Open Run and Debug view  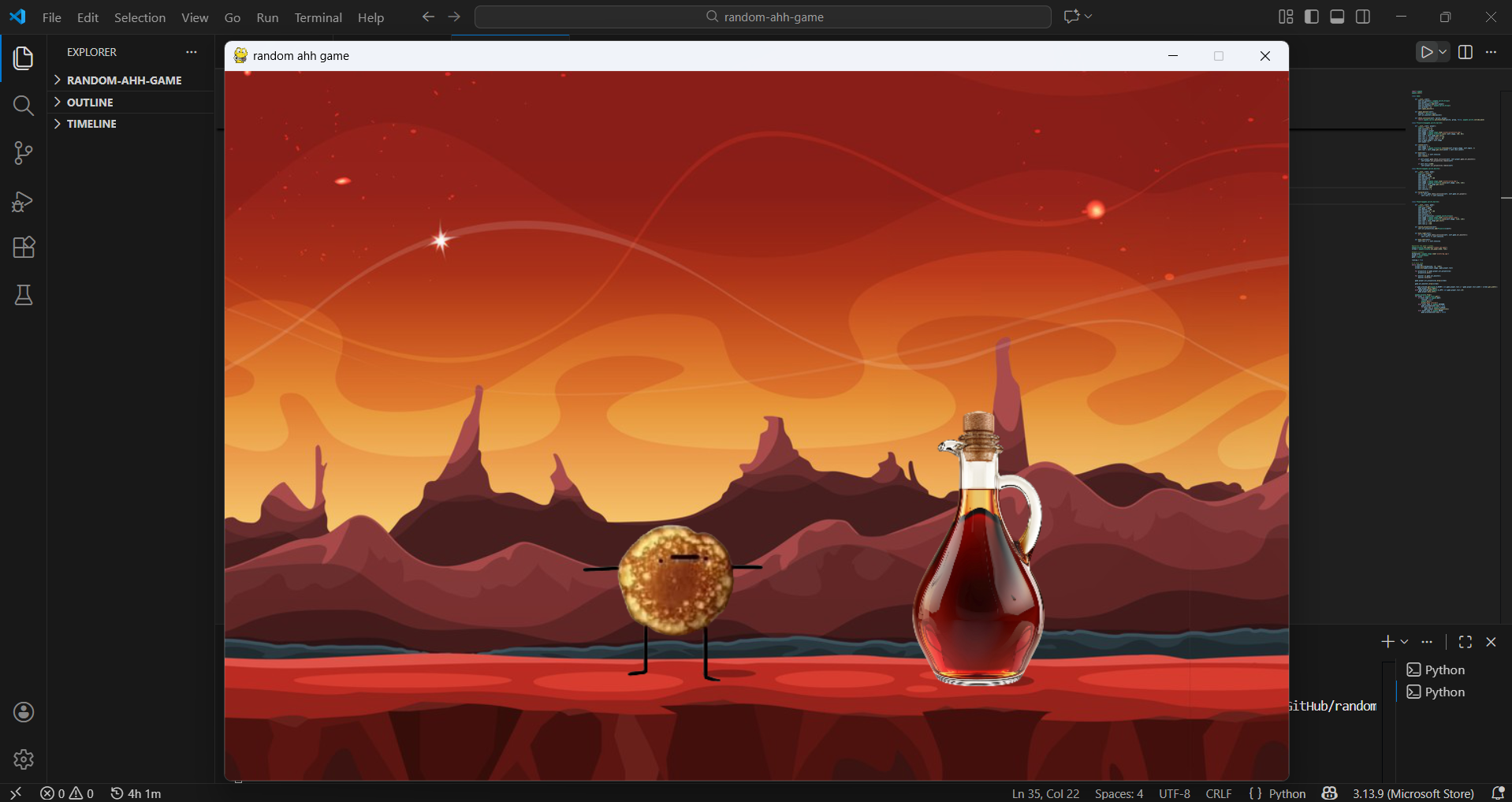[x=24, y=202]
